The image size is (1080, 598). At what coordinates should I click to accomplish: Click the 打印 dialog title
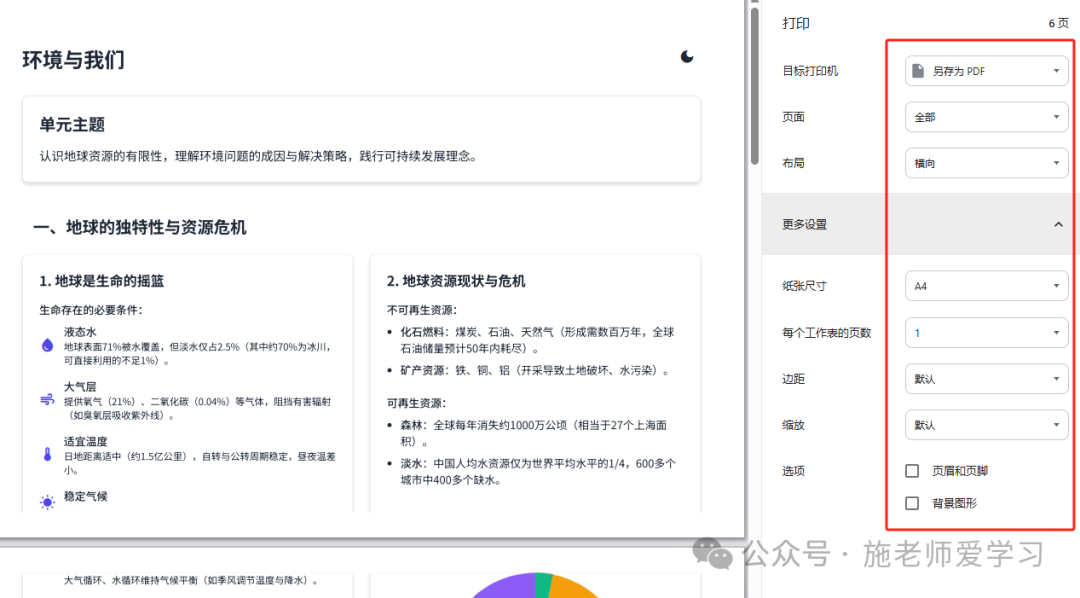[796, 23]
